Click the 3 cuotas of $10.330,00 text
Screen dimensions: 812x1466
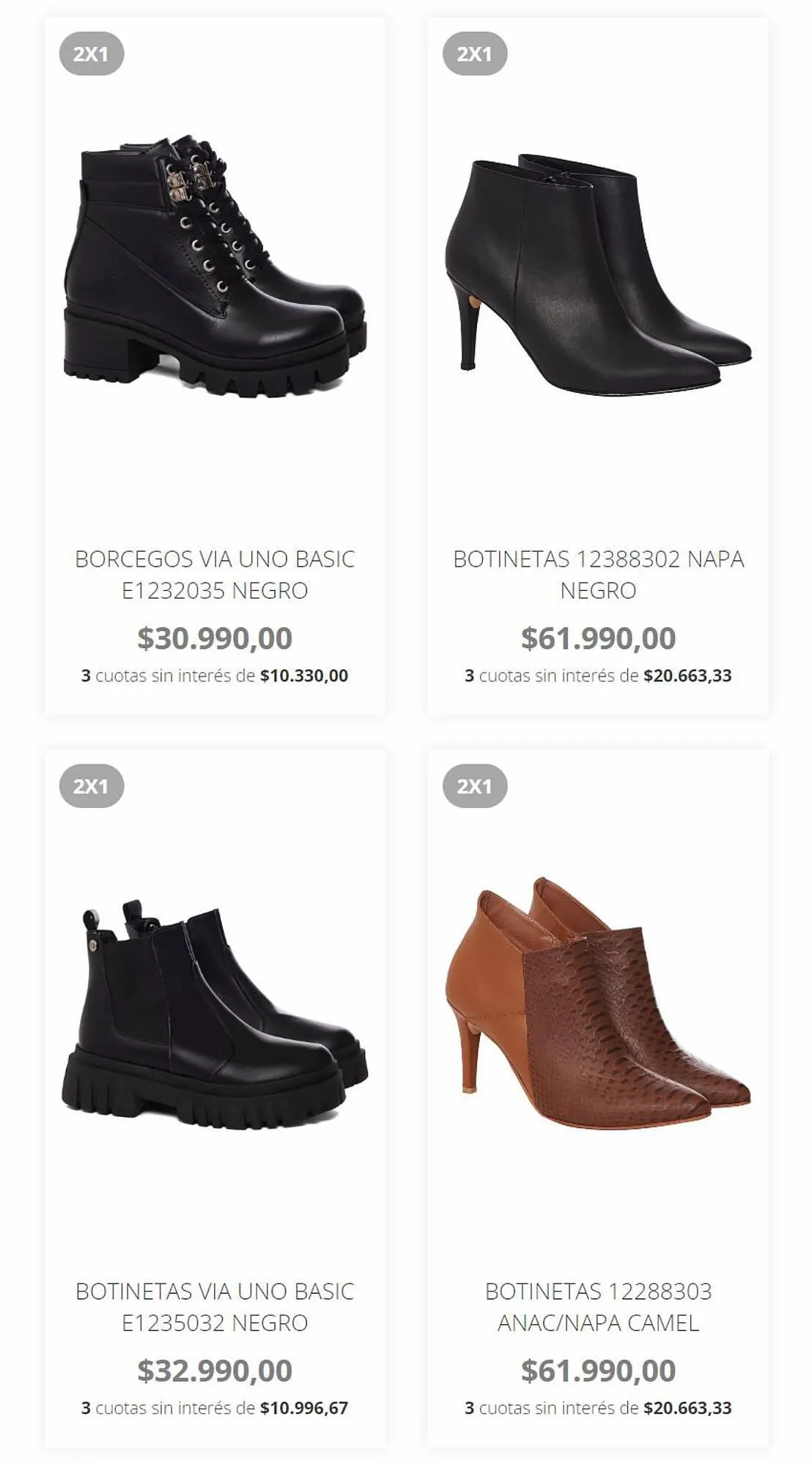click(215, 676)
